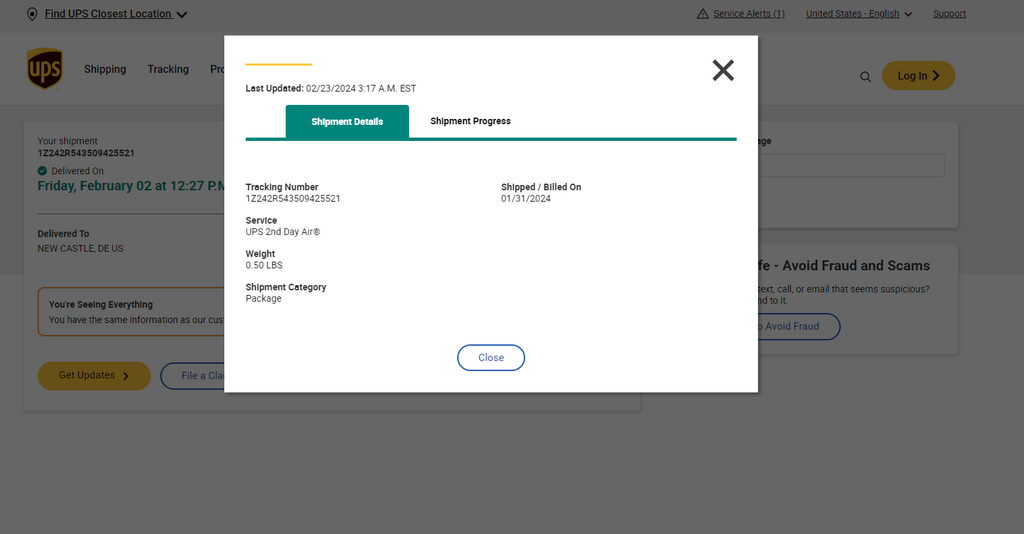Open the Shipping menu
Viewport: 1024px width, 534px height.
click(105, 69)
